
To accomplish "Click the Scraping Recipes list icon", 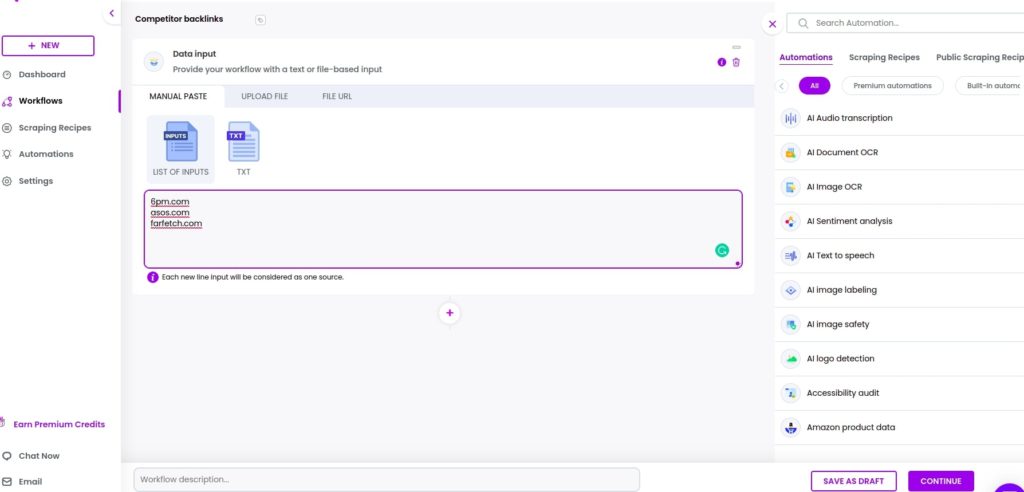I will coord(7,128).
